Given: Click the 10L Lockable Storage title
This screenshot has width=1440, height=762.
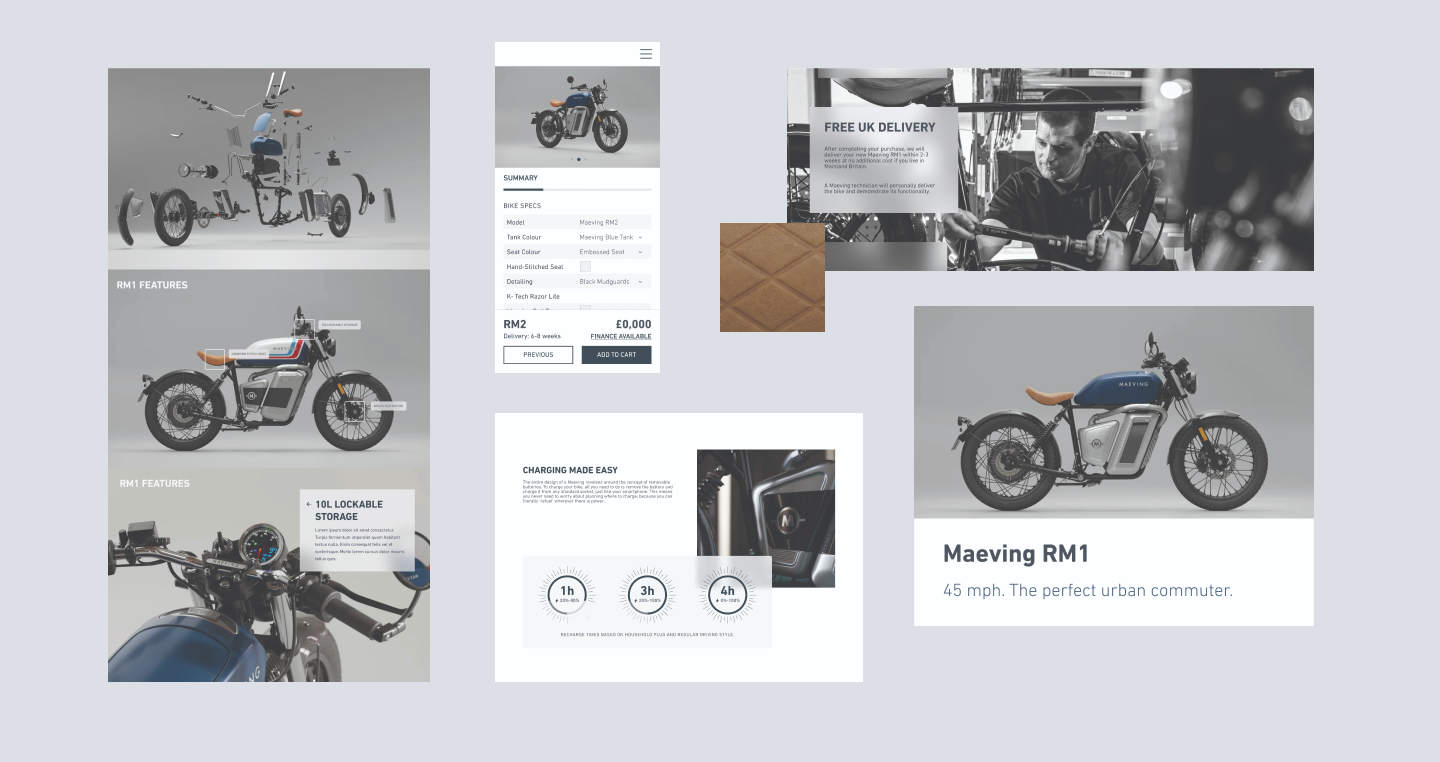Looking at the screenshot, I should click(349, 511).
